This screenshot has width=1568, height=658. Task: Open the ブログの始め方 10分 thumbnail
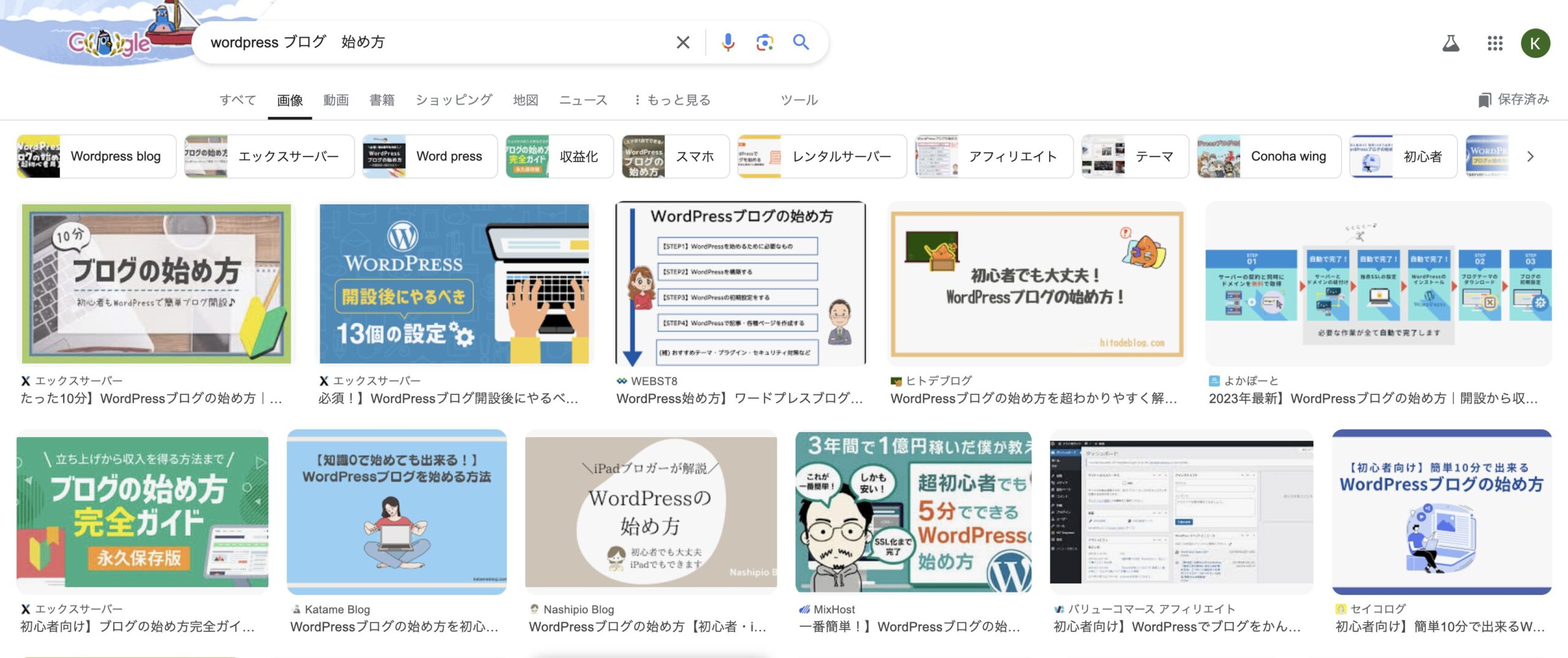tap(156, 283)
